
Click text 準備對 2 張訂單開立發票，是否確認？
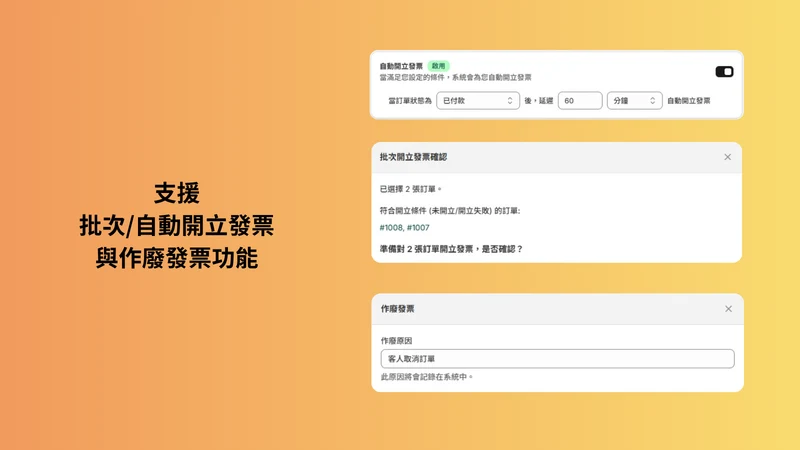coord(452,249)
